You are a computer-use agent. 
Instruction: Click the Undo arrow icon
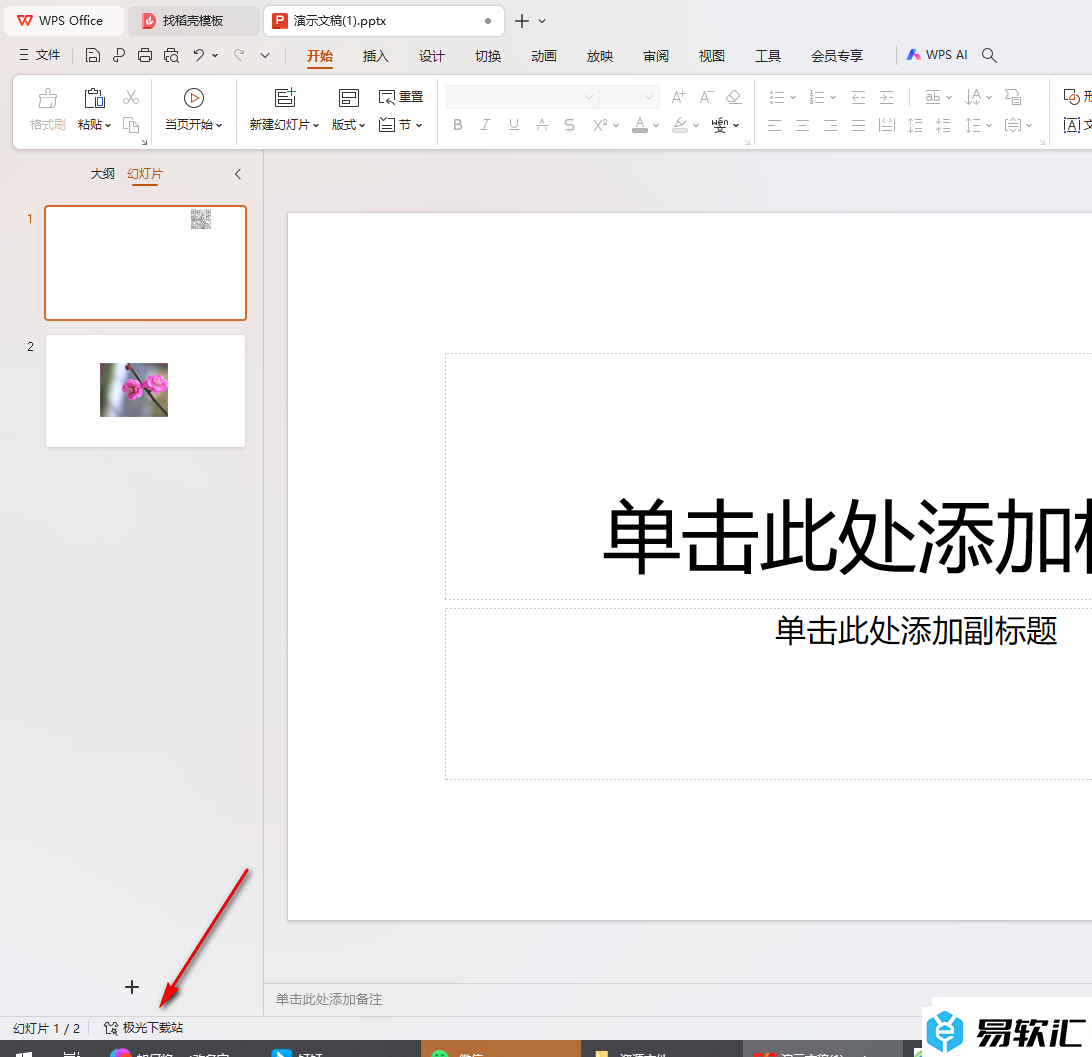tap(199, 55)
